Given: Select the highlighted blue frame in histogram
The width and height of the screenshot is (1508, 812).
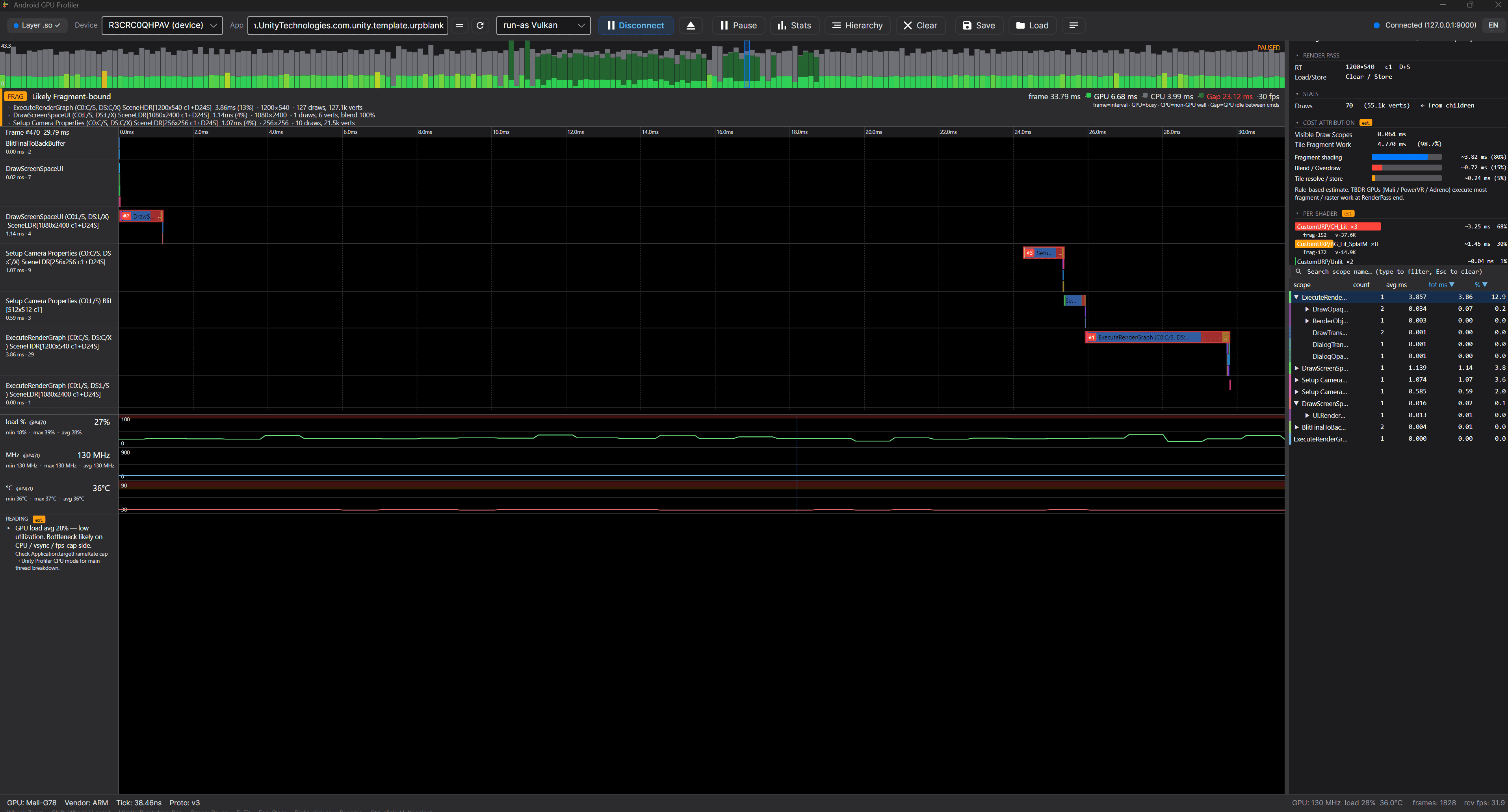Looking at the screenshot, I should [747, 64].
